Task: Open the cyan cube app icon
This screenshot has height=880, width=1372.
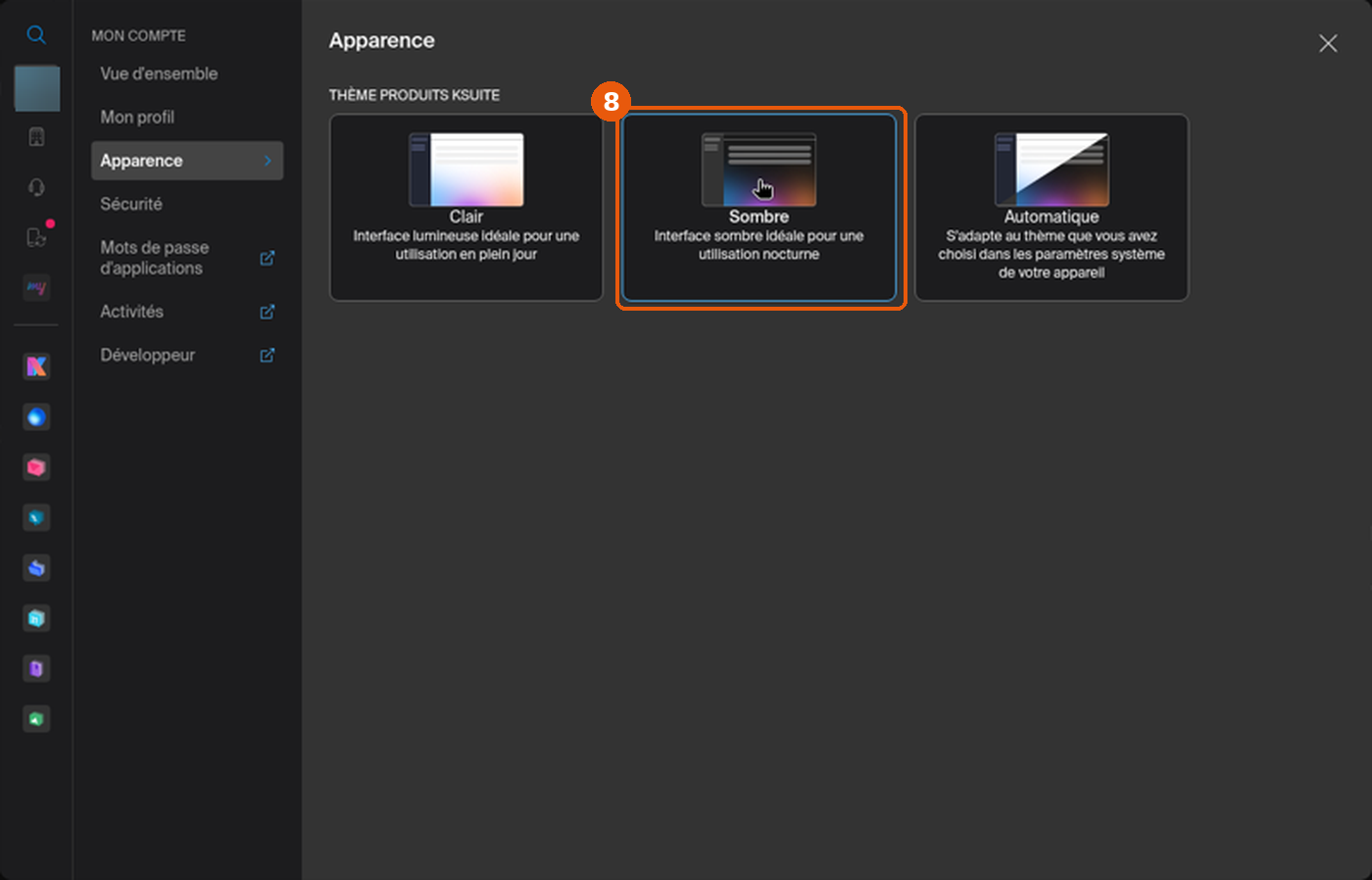Action: [x=36, y=618]
